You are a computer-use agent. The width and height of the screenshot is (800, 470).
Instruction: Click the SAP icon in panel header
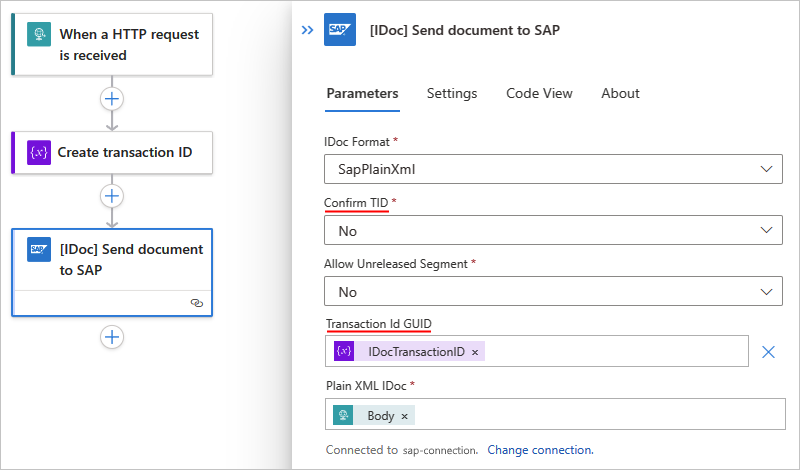[340, 30]
